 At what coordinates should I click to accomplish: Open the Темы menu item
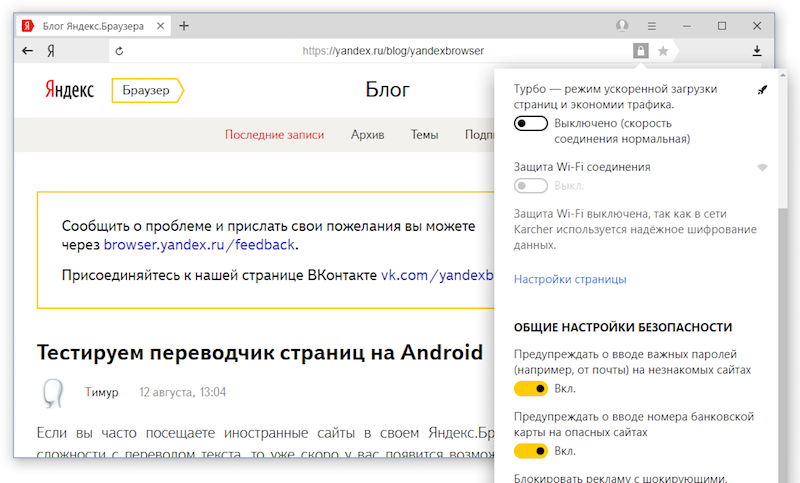(424, 135)
